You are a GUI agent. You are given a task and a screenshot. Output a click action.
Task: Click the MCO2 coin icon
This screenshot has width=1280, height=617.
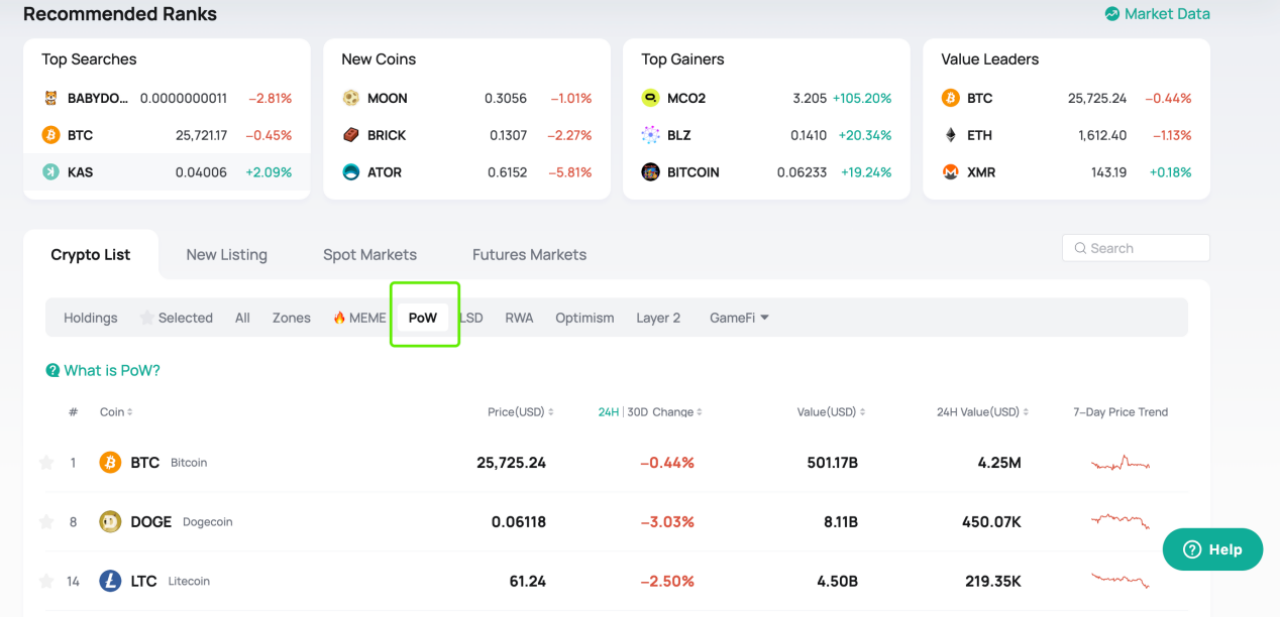pyautogui.click(x=651, y=98)
